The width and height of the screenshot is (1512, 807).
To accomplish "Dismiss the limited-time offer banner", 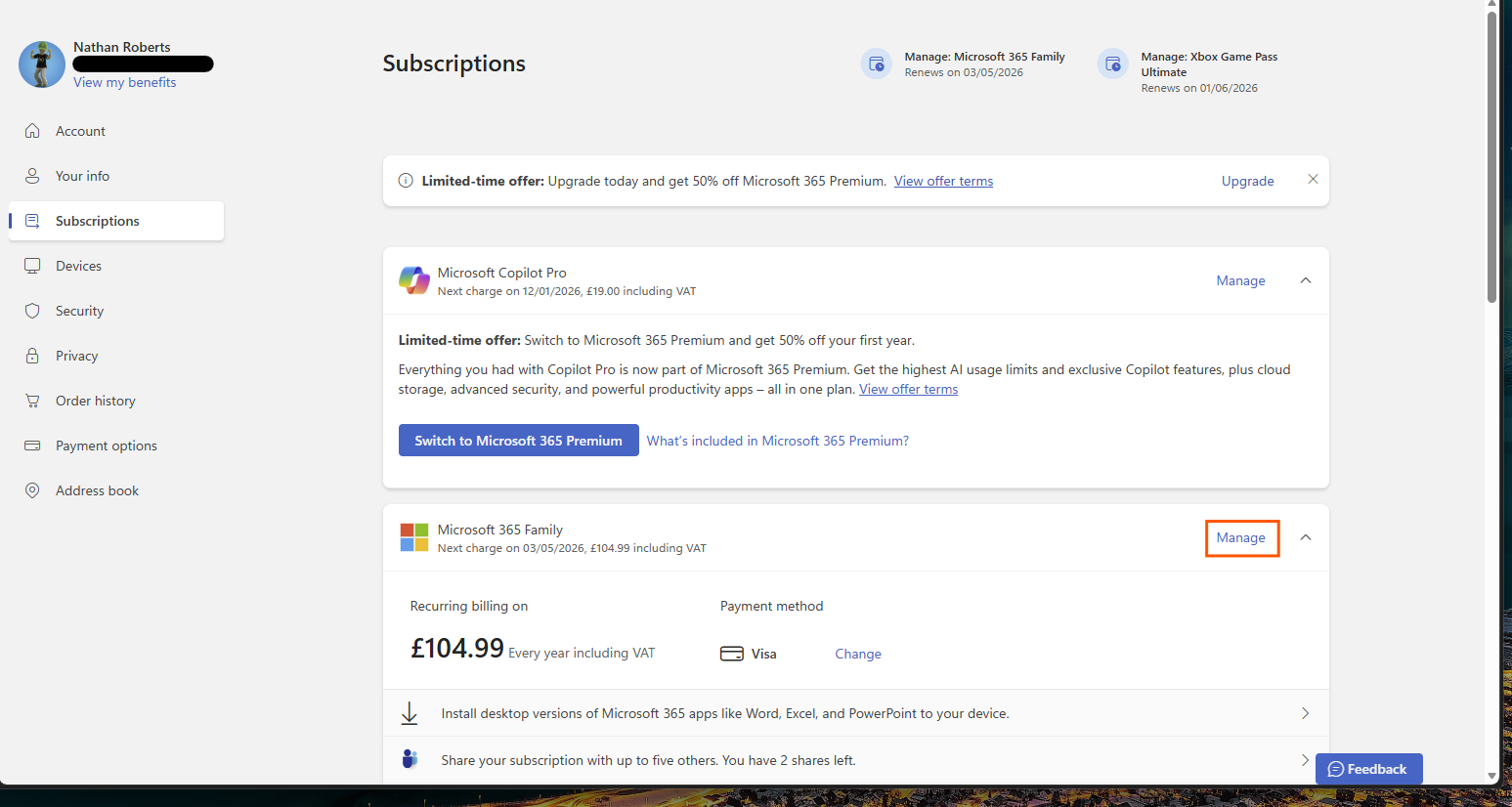I will 1313,179.
